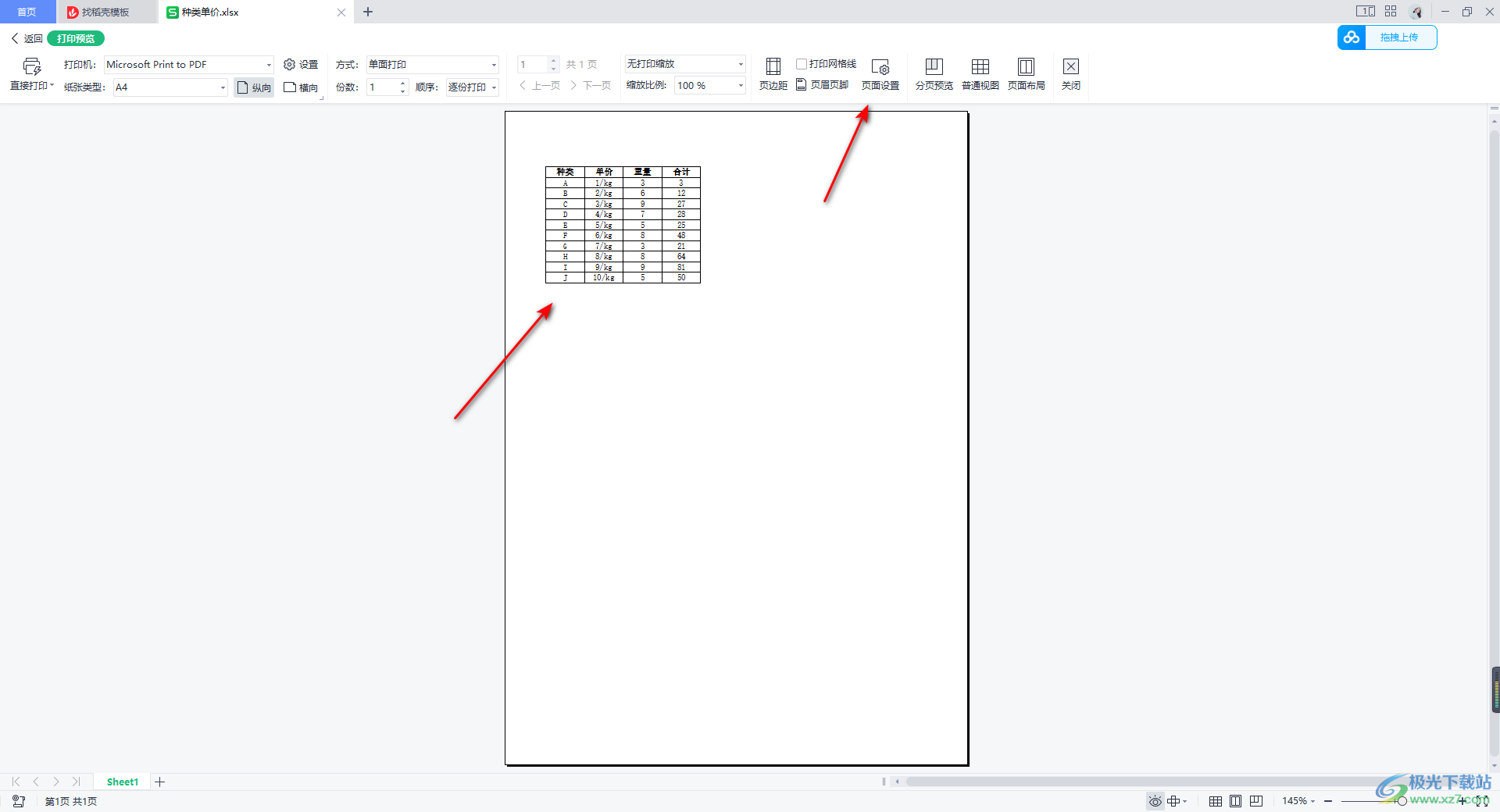This screenshot has width=1500, height=812.
Task: Open the 页面设置 page setup dialog
Action: [880, 75]
